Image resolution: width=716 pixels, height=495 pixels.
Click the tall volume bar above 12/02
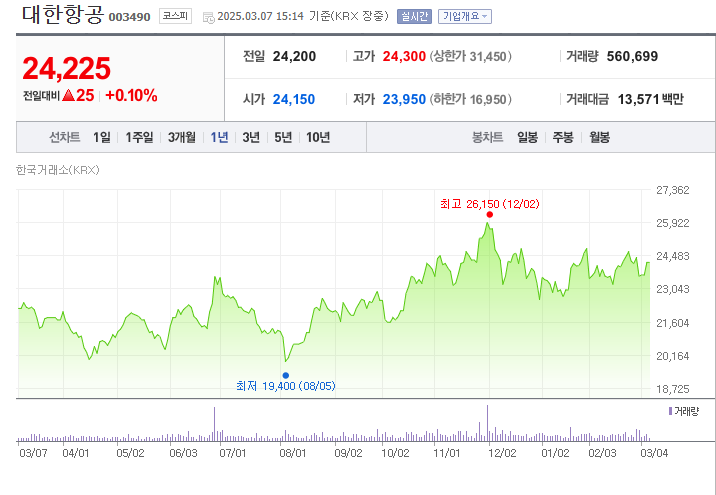(x=487, y=423)
